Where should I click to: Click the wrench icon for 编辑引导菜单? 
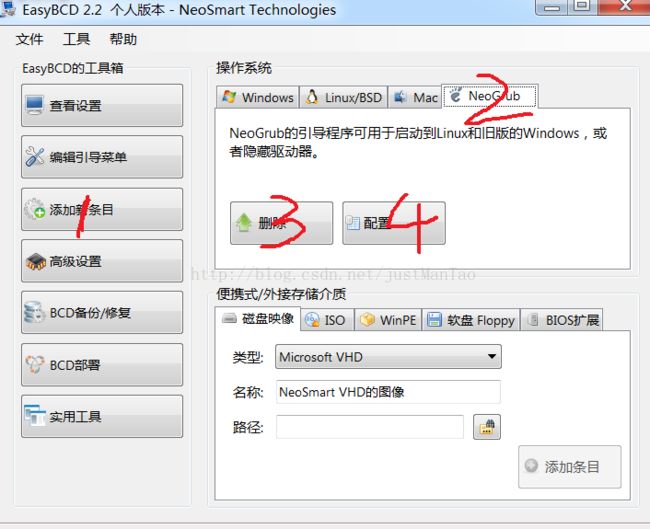click(x=34, y=157)
